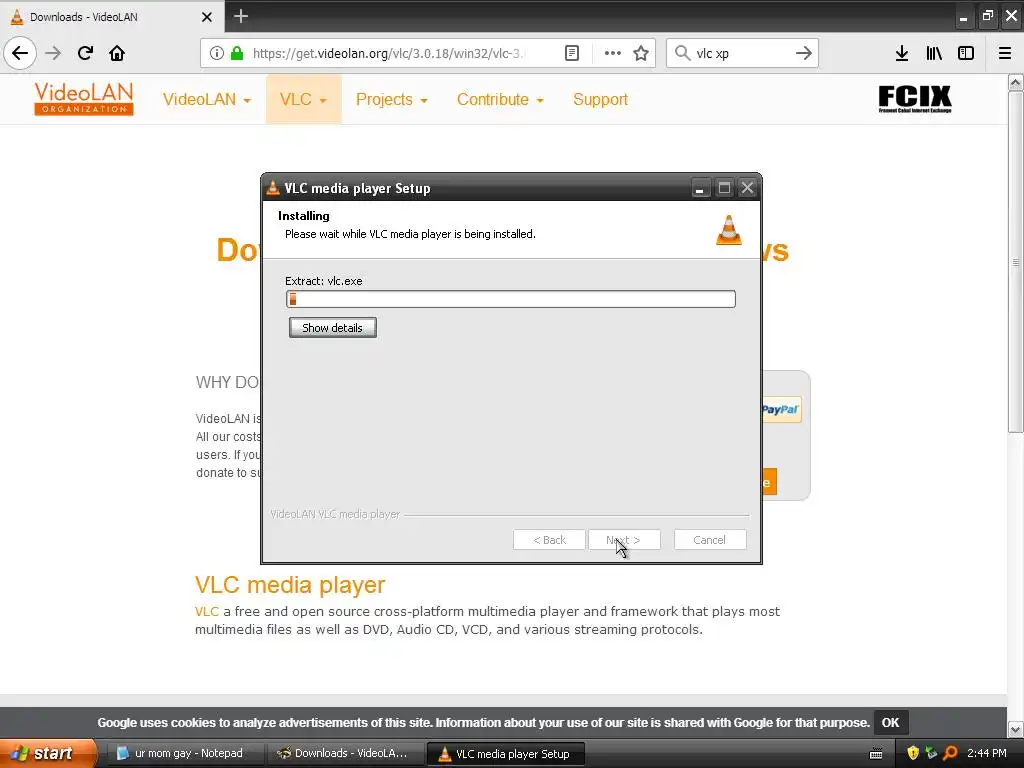Screen dimensions: 1024x768
Task: Open the page actions three-dots menu
Action: click(x=613, y=53)
